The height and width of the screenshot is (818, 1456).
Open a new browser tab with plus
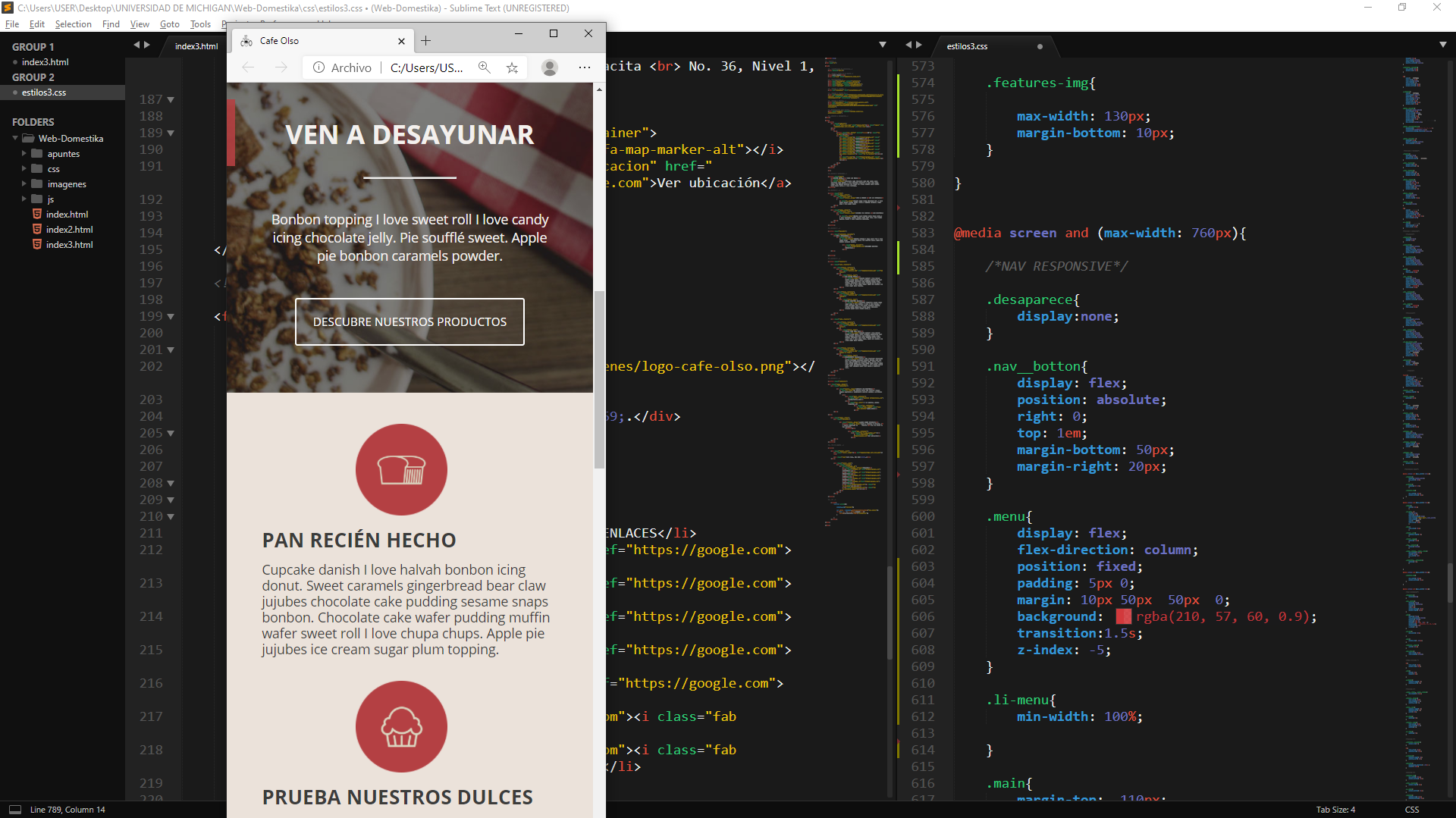(x=426, y=41)
